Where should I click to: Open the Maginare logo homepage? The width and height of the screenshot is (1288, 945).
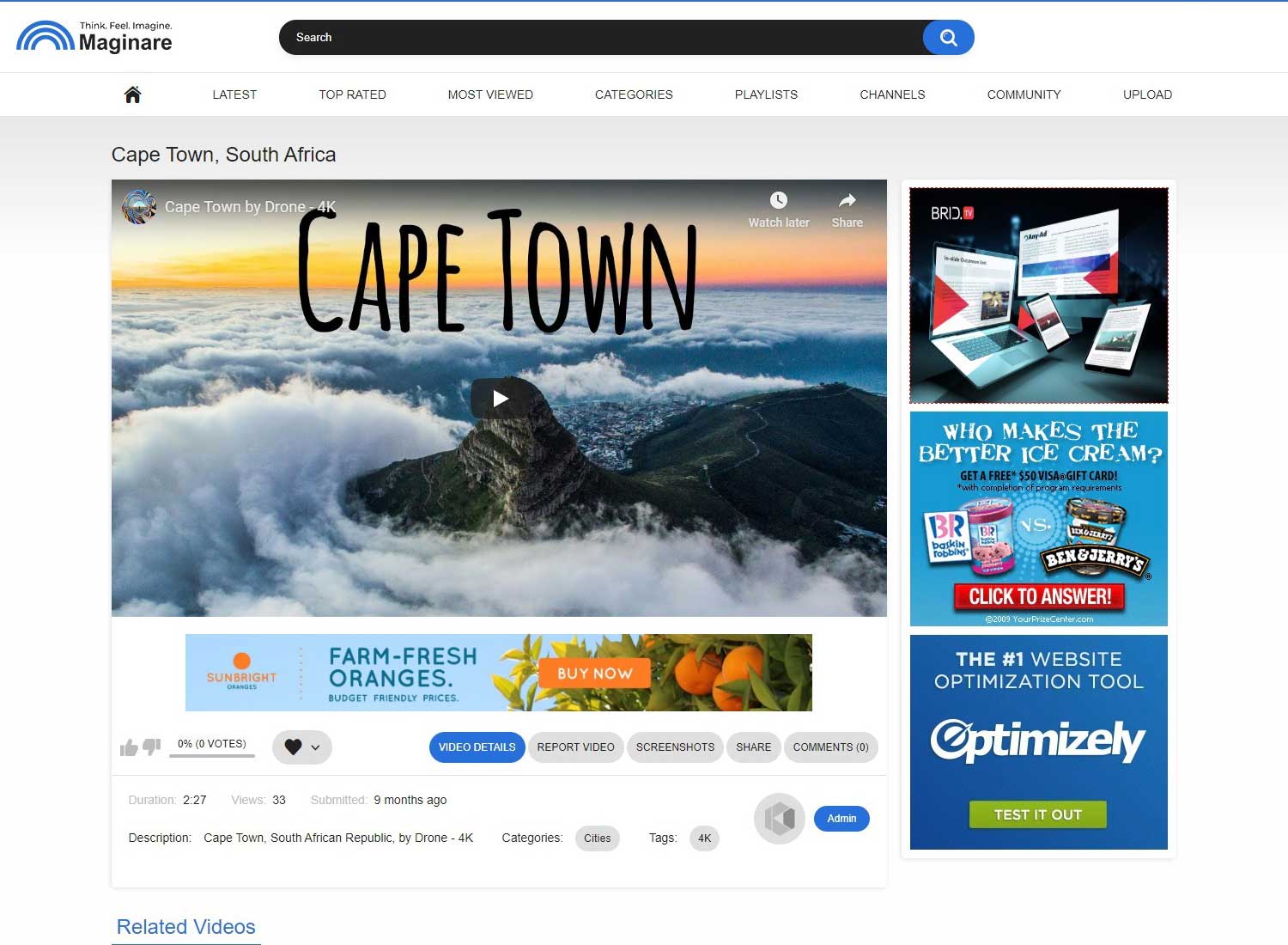click(94, 38)
